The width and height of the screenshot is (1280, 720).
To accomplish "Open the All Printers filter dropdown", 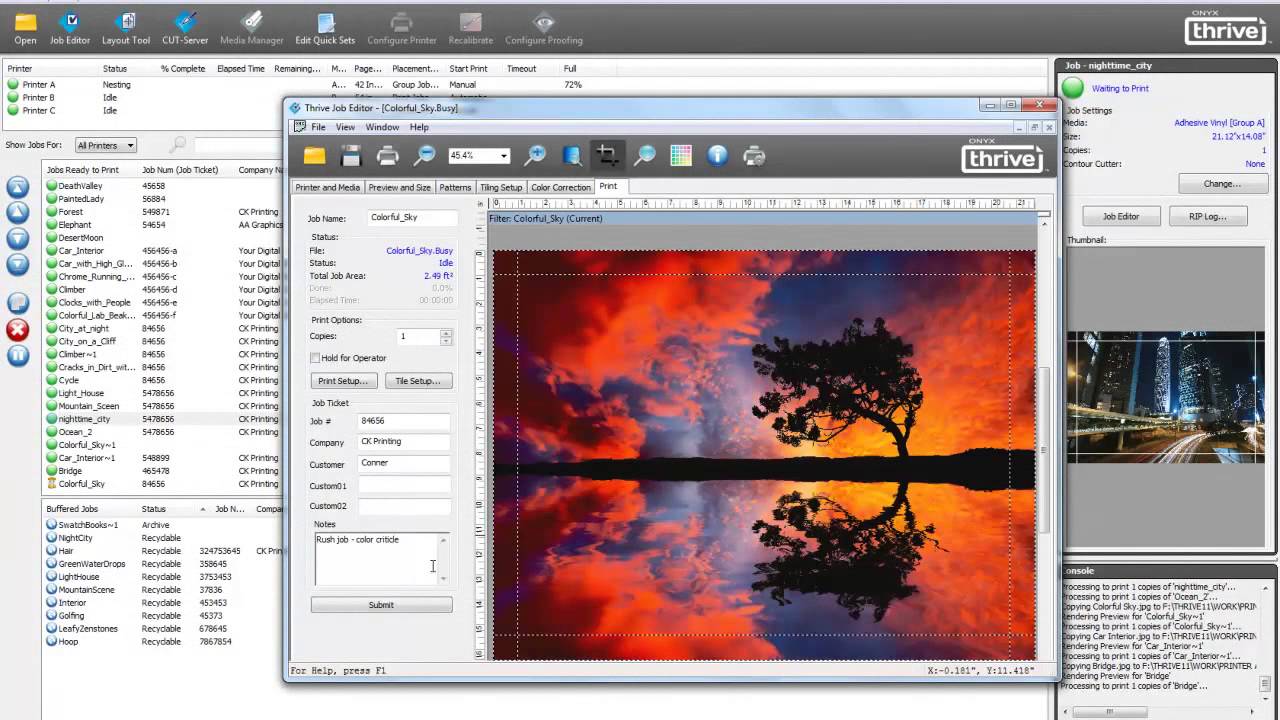I will (105, 145).
